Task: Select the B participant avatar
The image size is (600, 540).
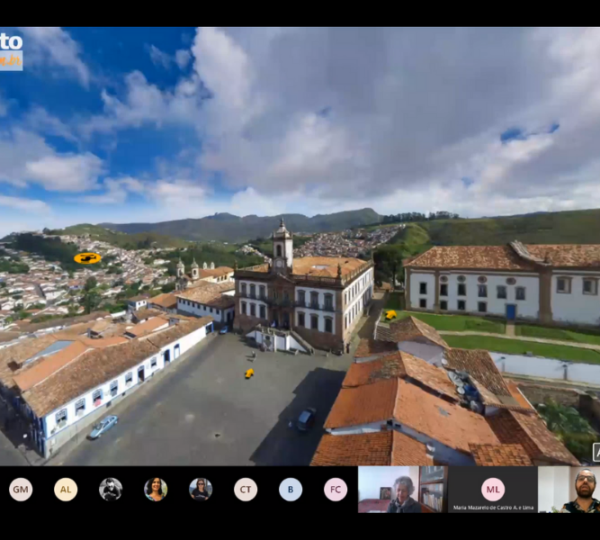Action: pos(290,489)
